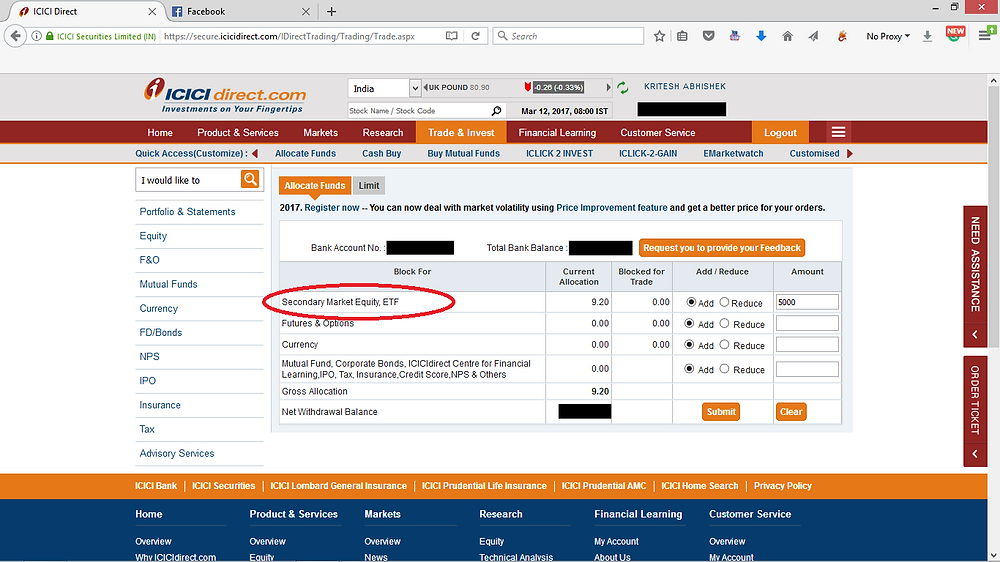
Task: Click the site info icon in address bar
Action: click(36, 36)
